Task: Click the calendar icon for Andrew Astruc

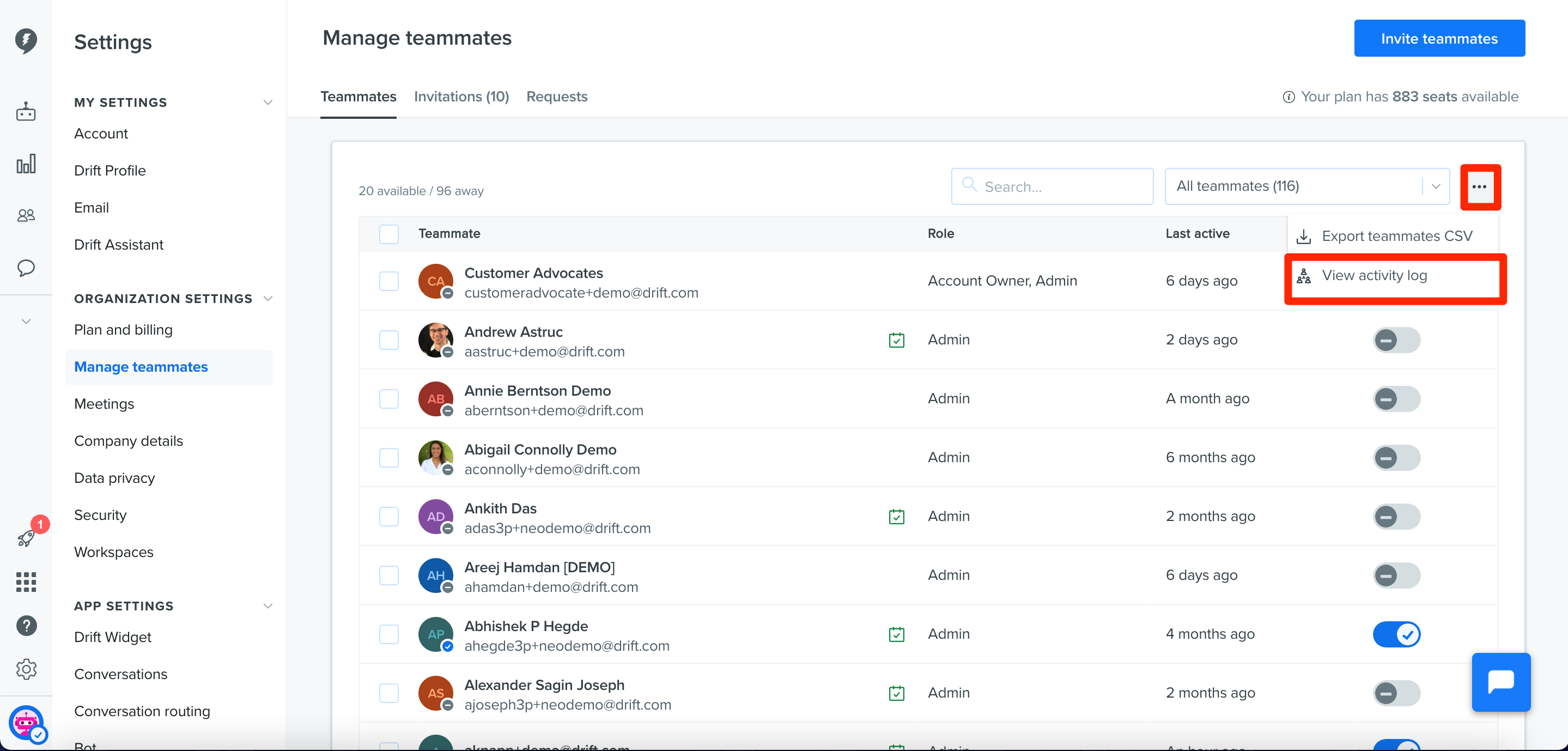Action: click(x=896, y=340)
